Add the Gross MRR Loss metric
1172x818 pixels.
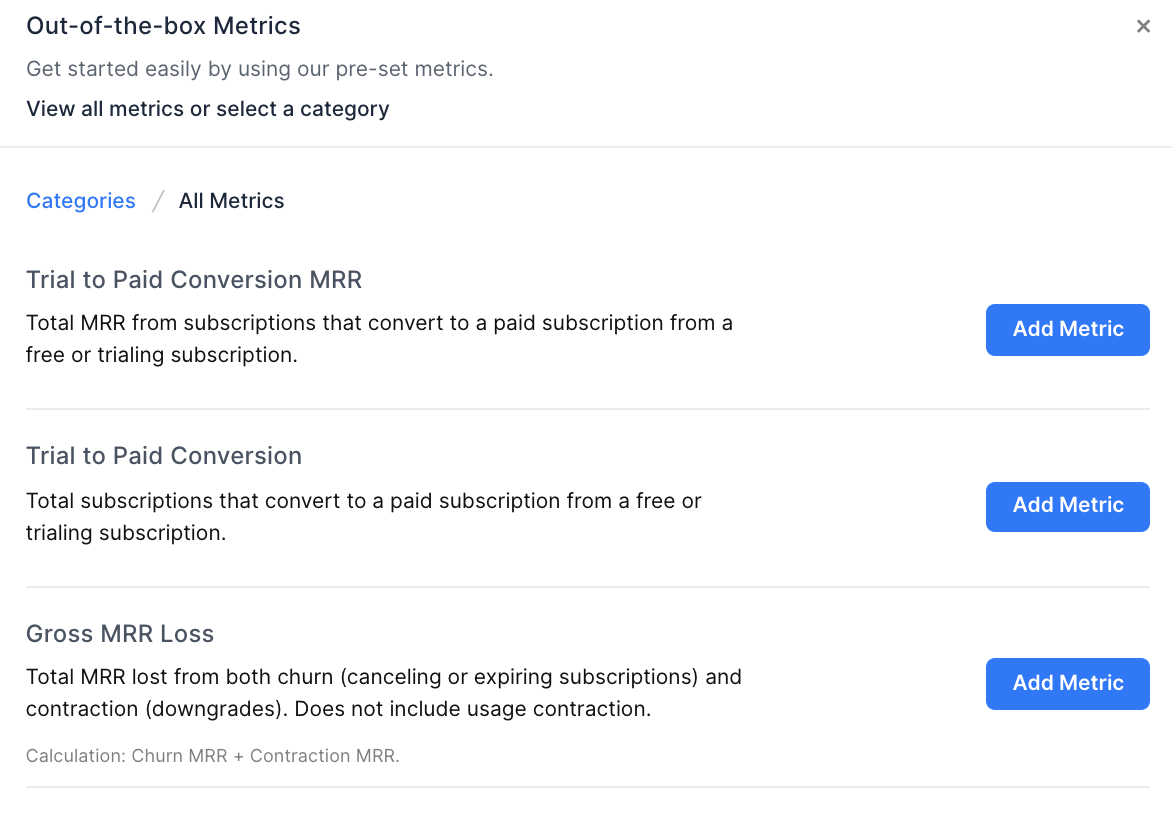[1067, 684]
